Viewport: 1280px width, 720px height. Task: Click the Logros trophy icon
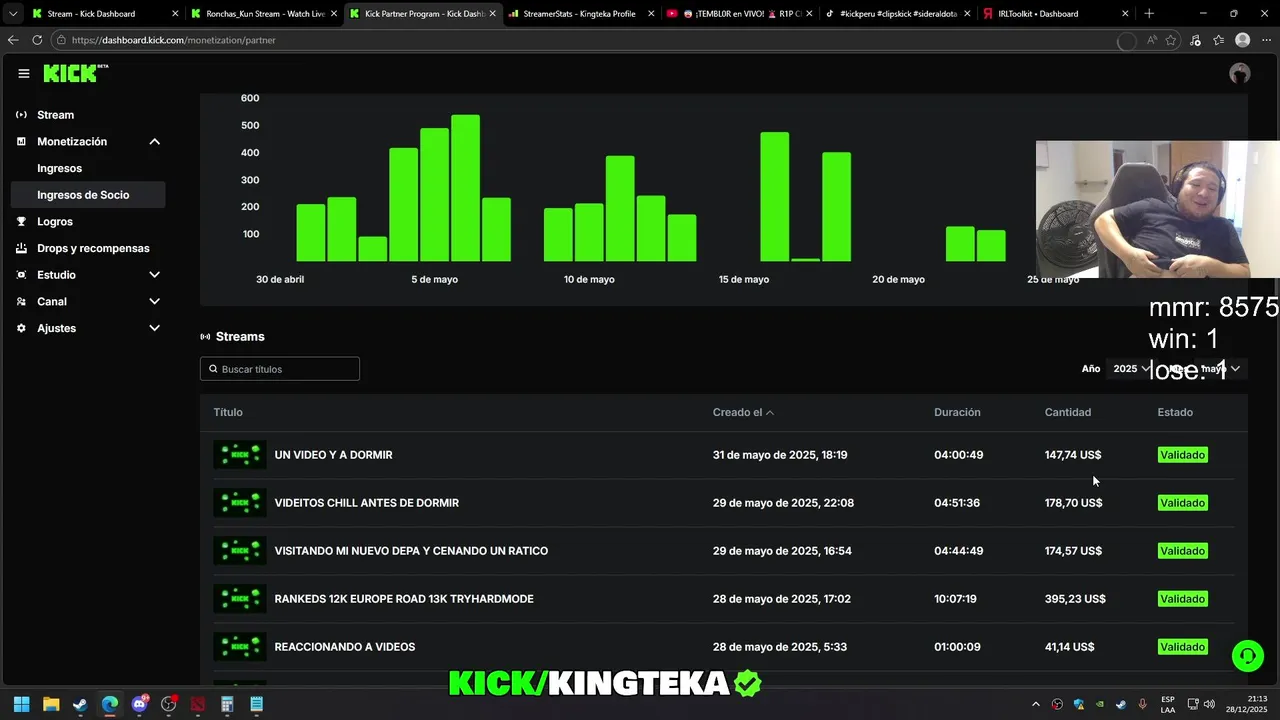coord(21,222)
